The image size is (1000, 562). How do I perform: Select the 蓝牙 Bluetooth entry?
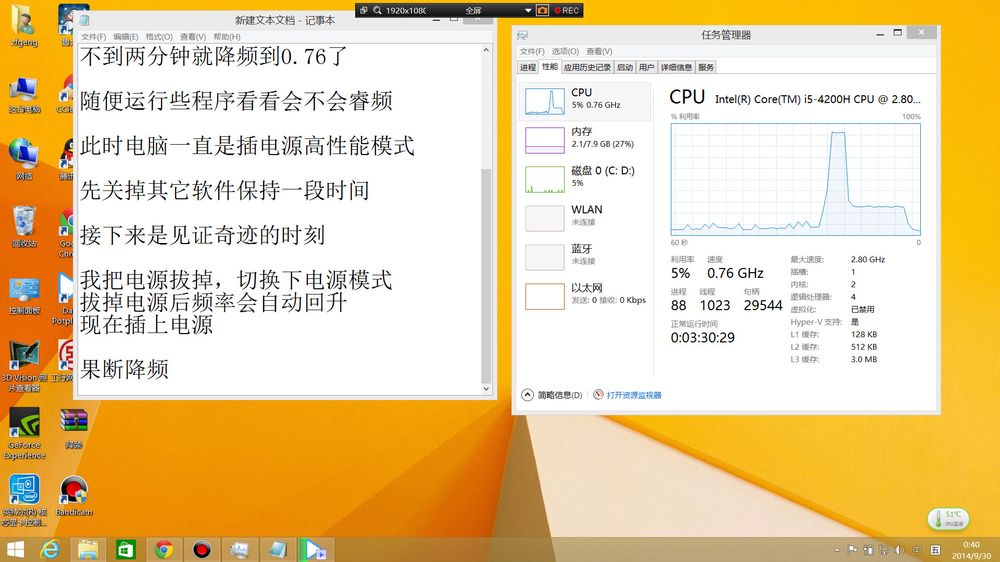point(585,257)
